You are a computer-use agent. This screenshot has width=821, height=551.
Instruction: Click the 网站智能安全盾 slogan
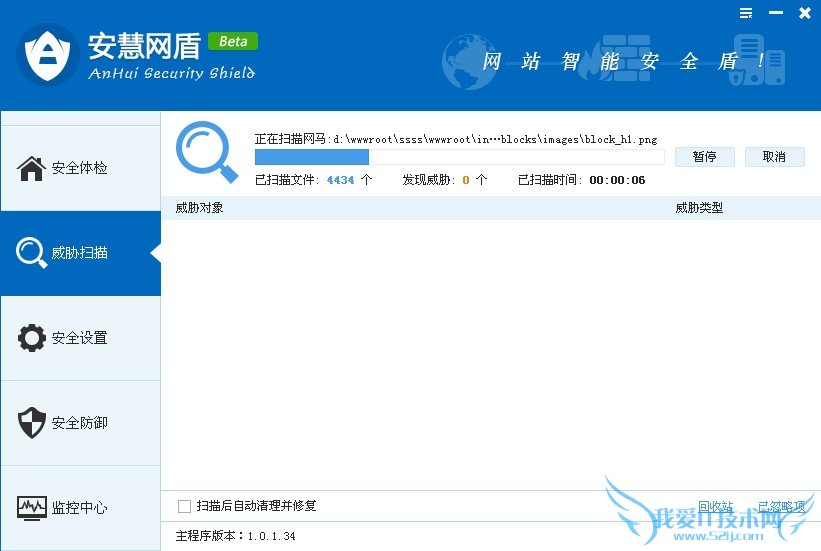click(622, 61)
